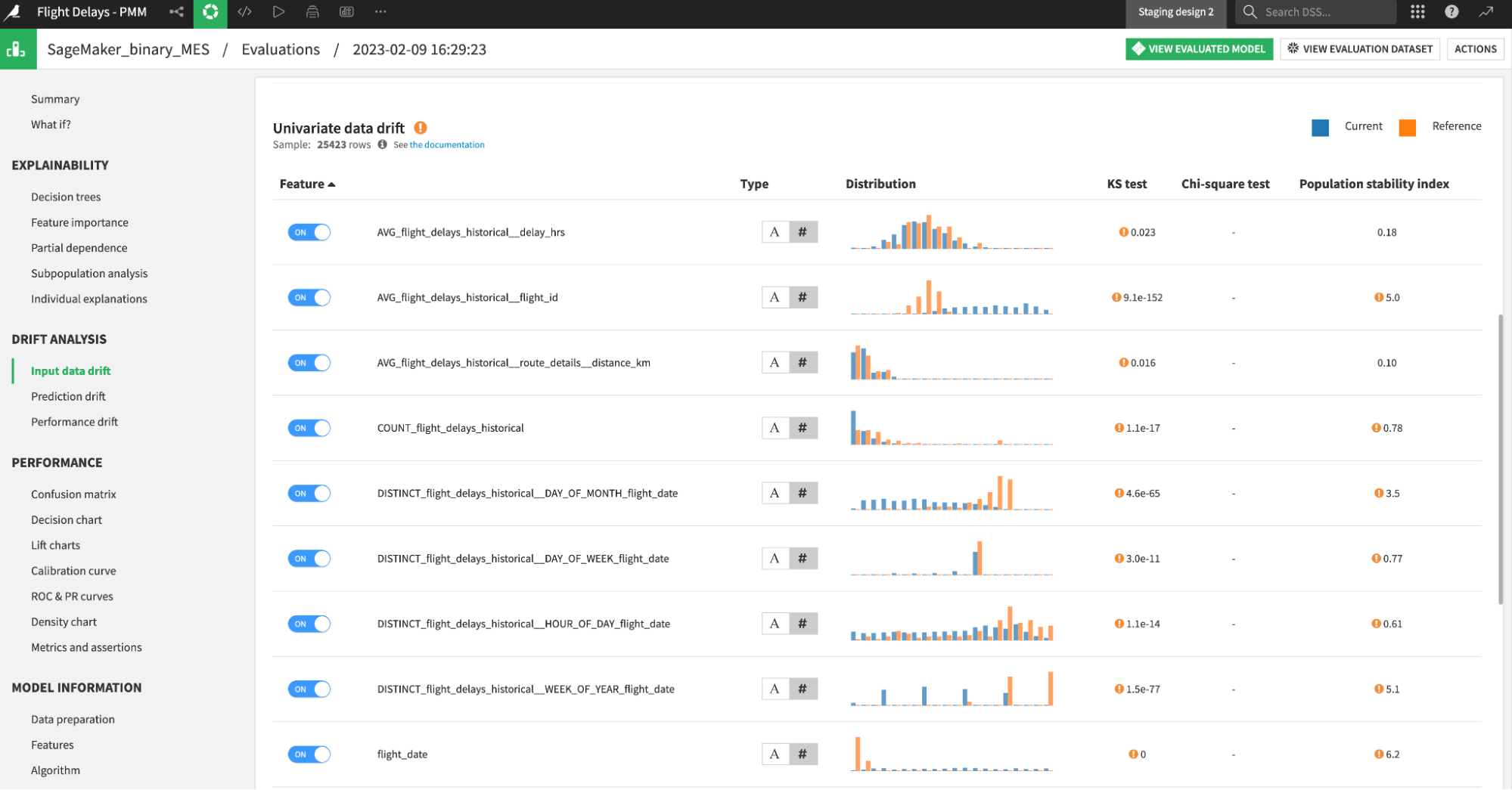
Task: Open the applications grid icon
Action: pos(1417,12)
